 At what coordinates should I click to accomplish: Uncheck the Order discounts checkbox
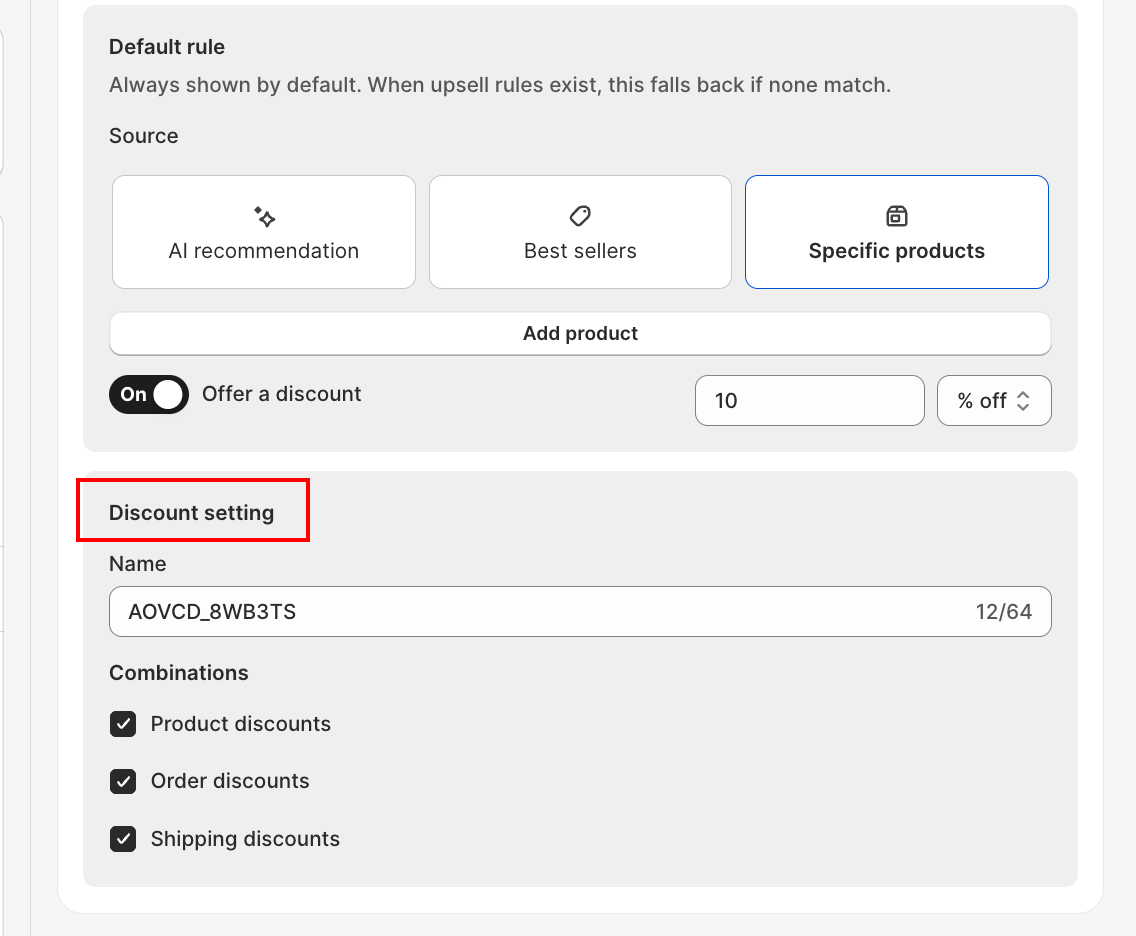pos(123,781)
